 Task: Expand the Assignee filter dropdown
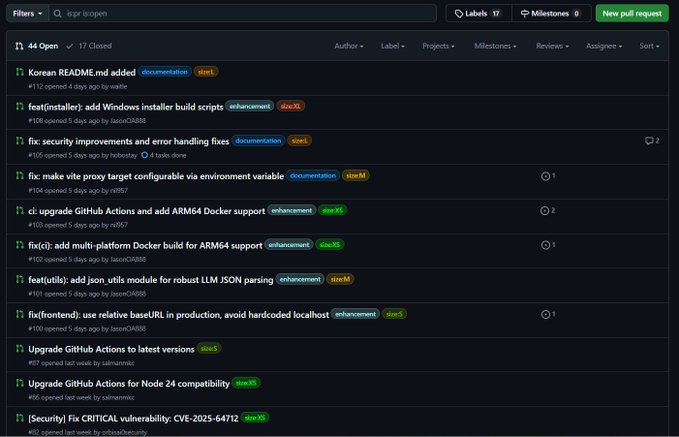coord(604,46)
